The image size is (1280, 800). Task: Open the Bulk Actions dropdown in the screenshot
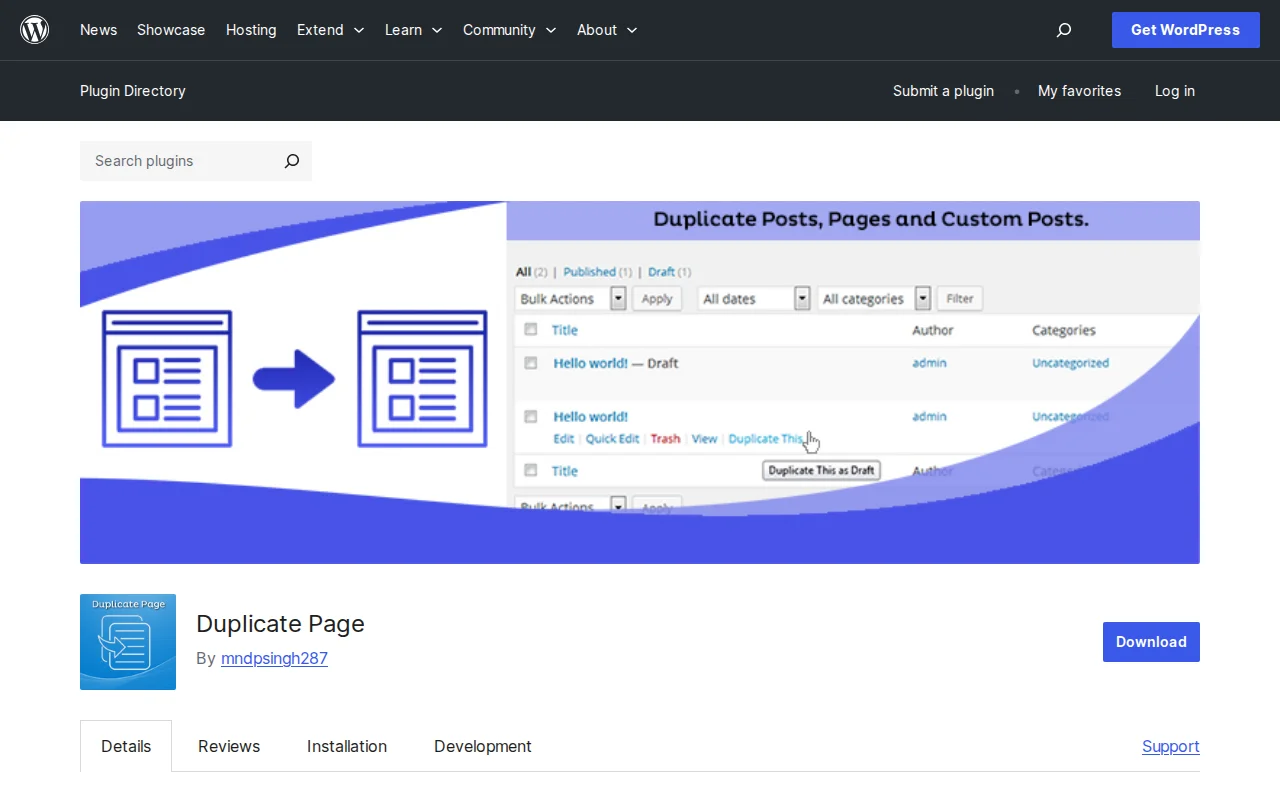[570, 298]
